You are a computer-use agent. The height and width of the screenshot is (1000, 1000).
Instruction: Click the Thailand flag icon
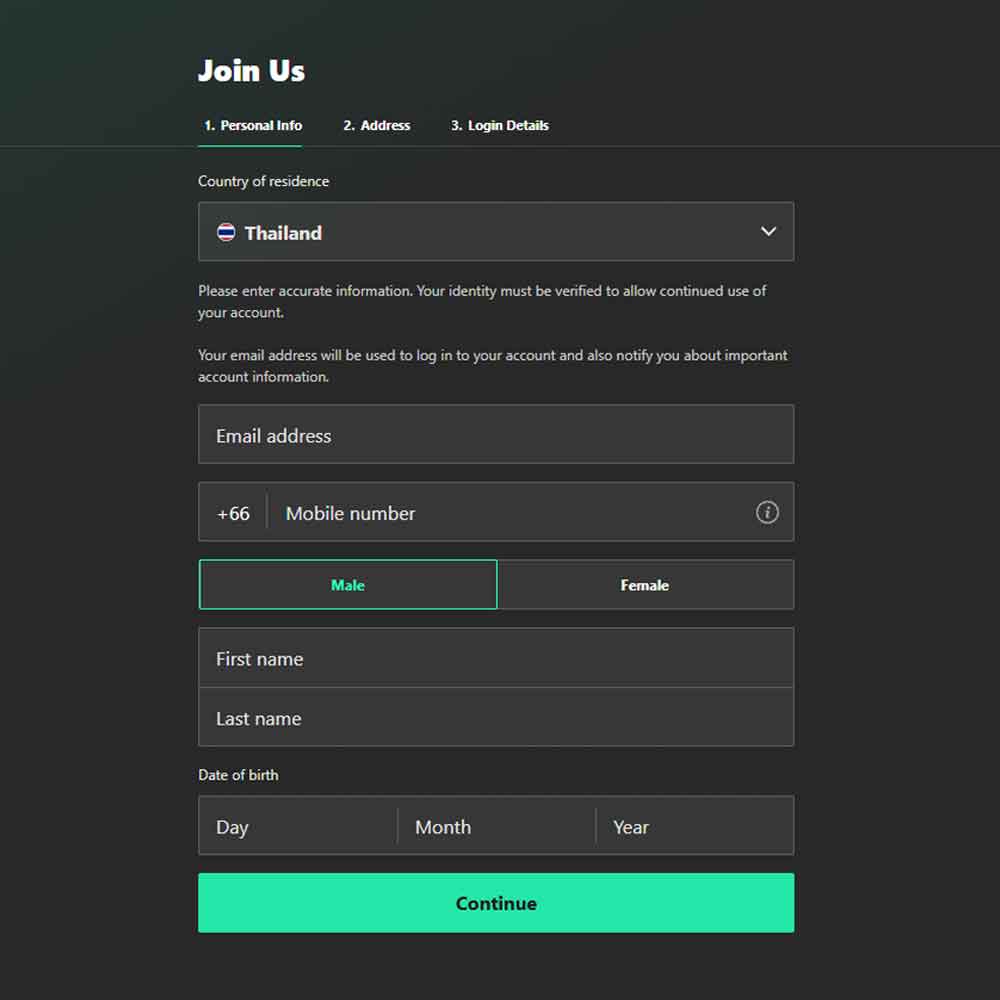227,233
